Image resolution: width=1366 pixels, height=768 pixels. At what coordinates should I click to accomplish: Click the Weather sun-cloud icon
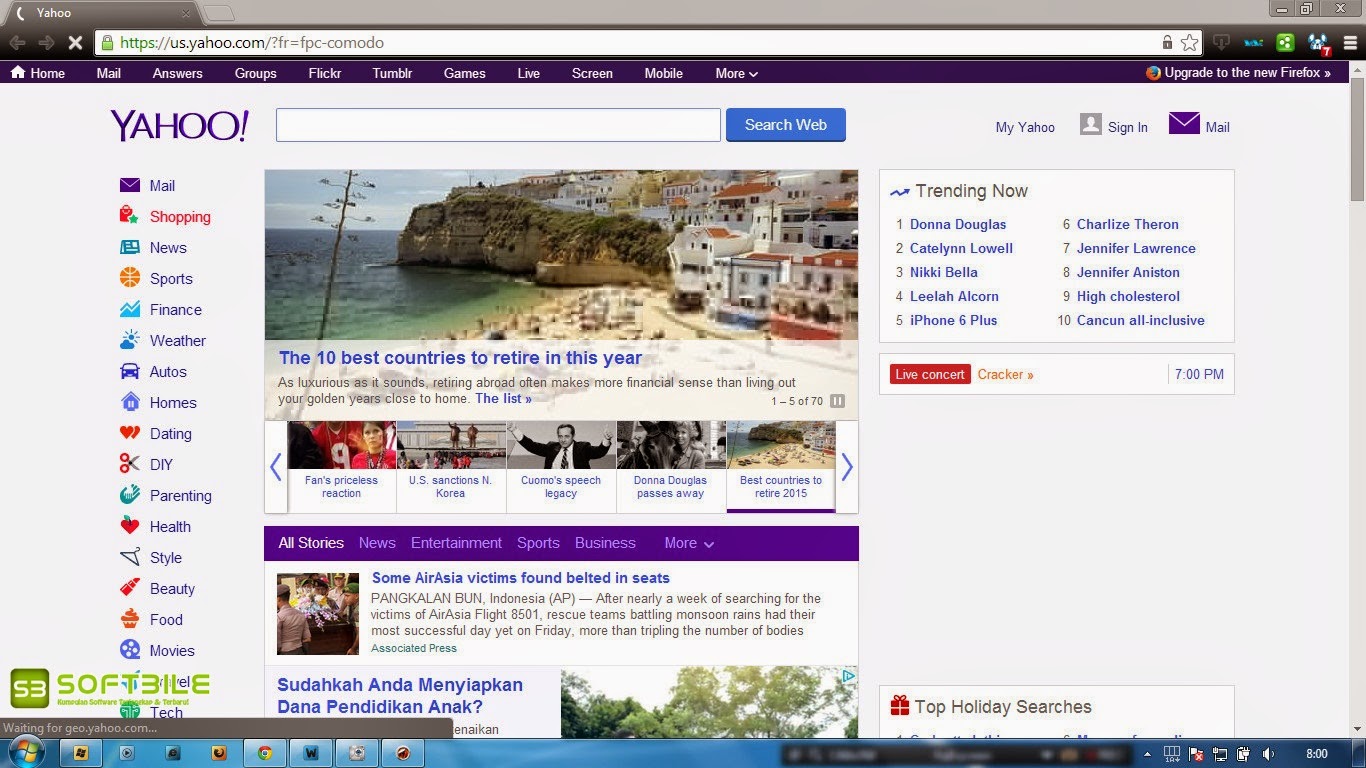tap(130, 340)
